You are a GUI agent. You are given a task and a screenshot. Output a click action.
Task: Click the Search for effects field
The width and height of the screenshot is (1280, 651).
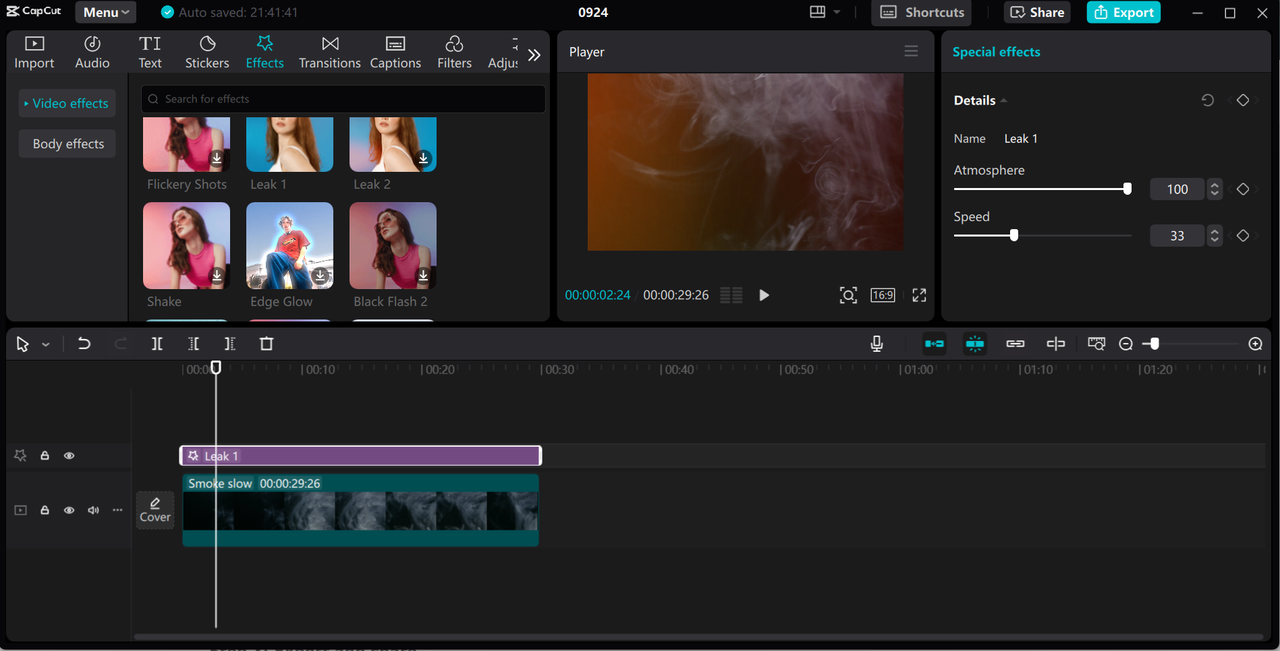coord(343,99)
